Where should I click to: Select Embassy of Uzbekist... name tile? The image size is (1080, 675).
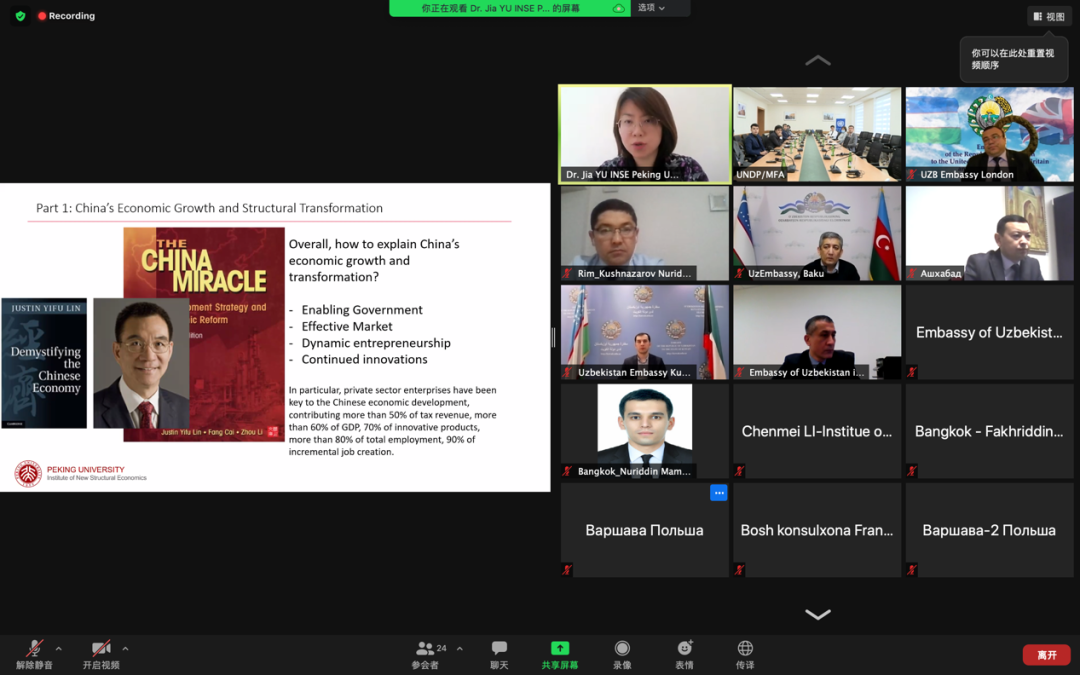click(x=989, y=332)
